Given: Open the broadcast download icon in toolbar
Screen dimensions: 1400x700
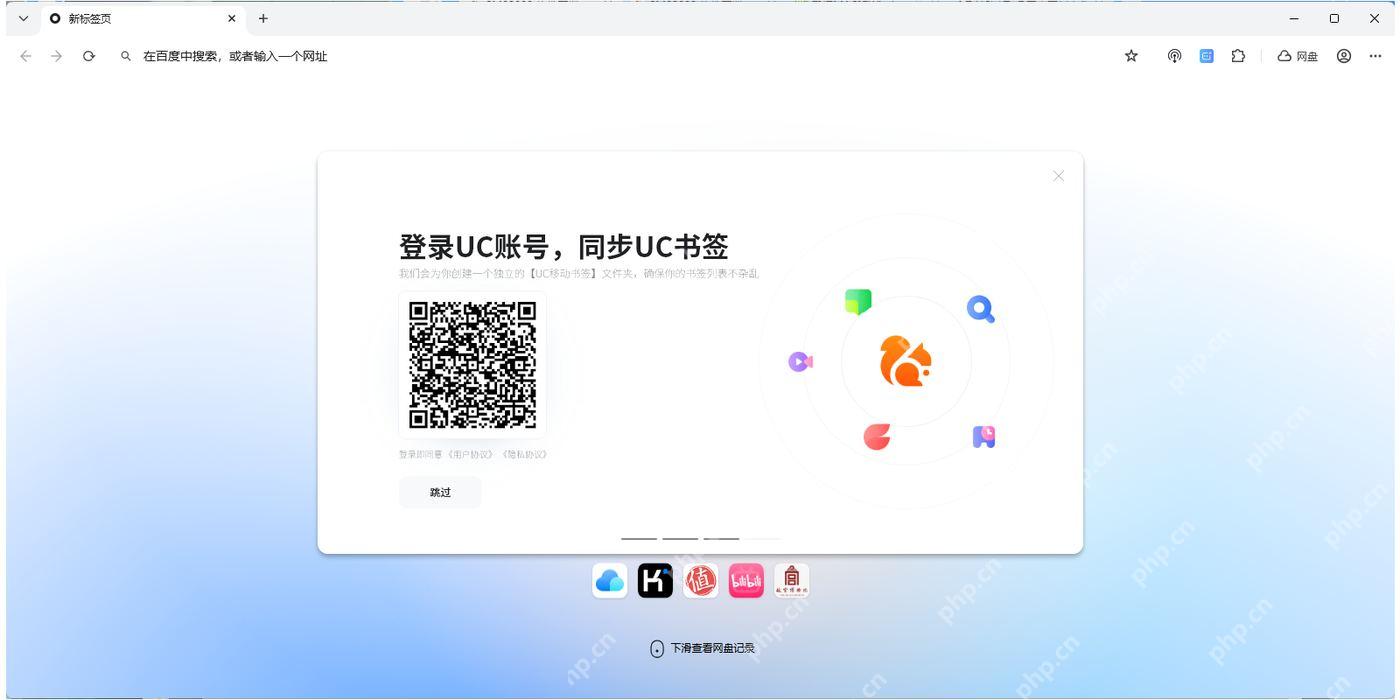Looking at the screenshot, I should click(1175, 56).
